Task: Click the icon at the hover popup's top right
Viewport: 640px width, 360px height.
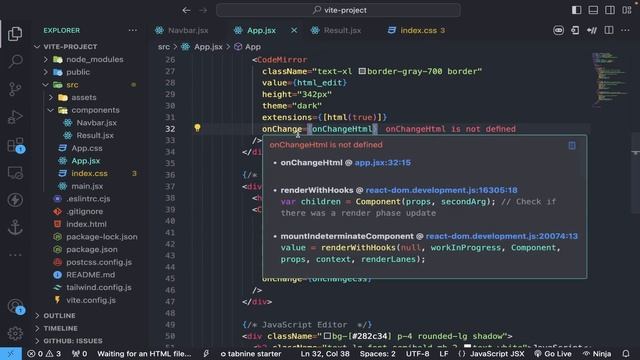Action: coord(572,145)
